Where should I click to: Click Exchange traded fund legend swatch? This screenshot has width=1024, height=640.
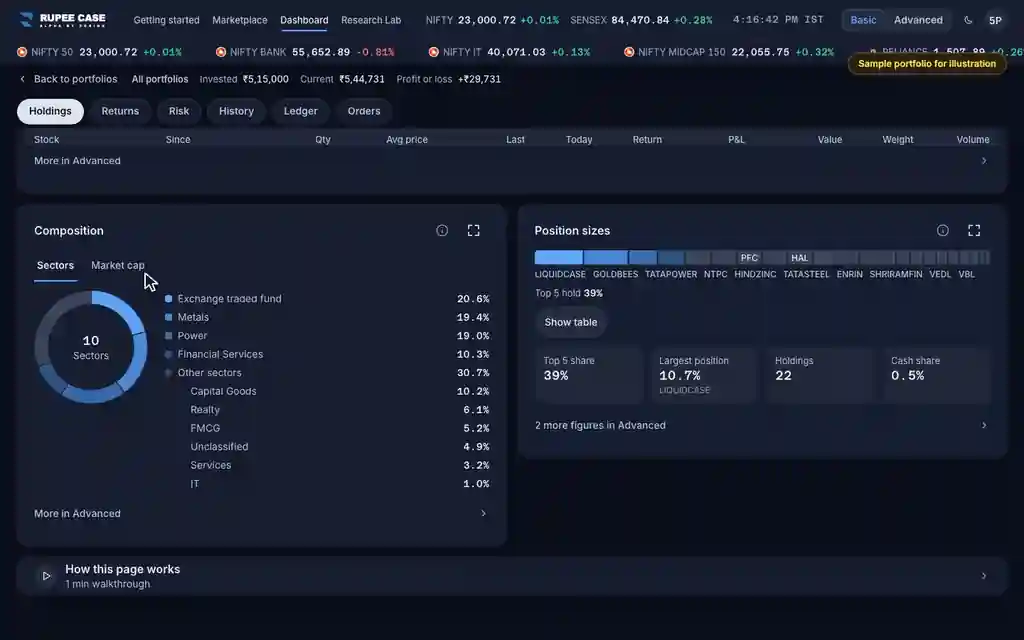point(168,298)
